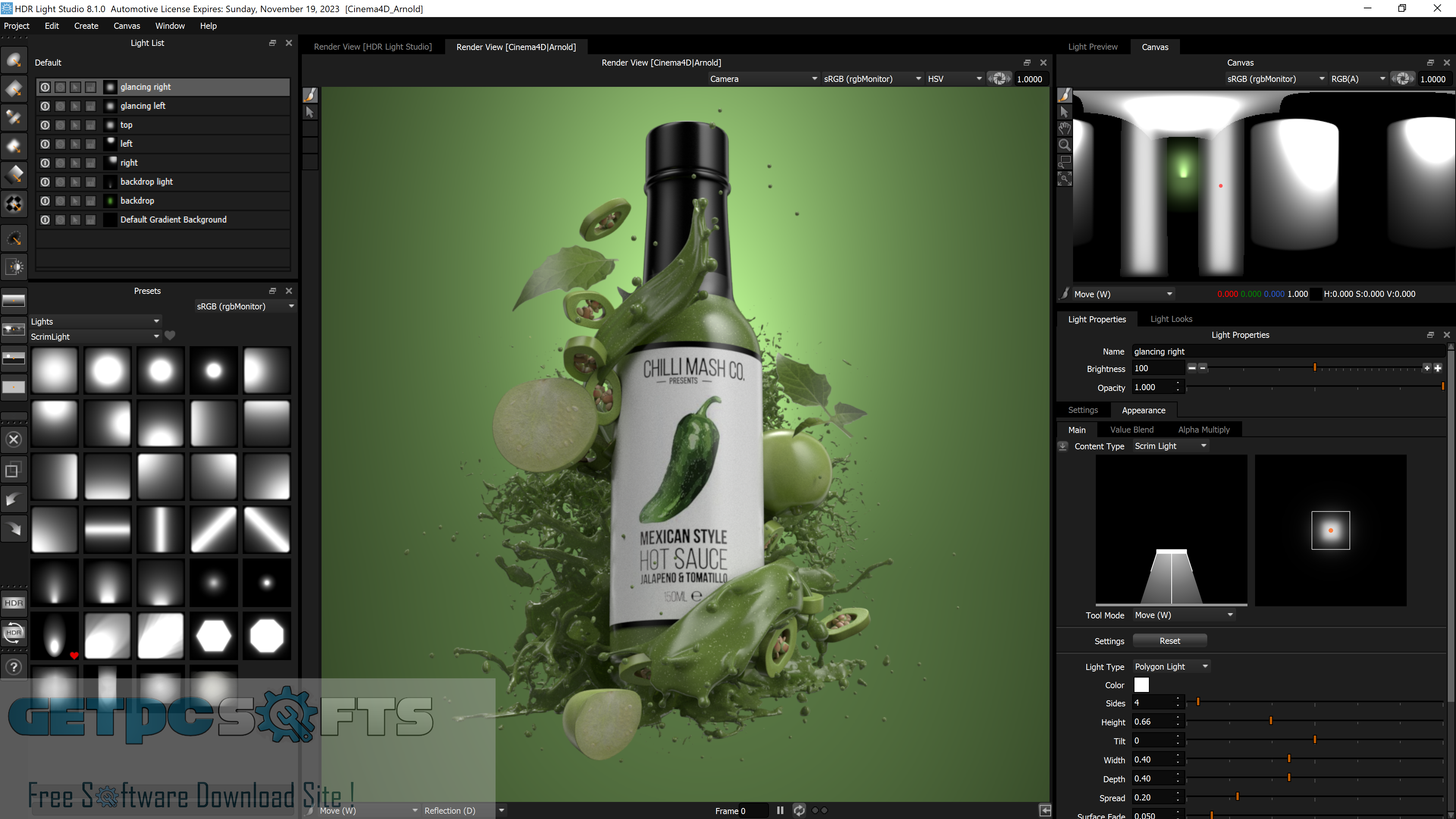The height and width of the screenshot is (819, 1456).
Task: Select the Canvas paintbrush tool
Action: (1064, 95)
